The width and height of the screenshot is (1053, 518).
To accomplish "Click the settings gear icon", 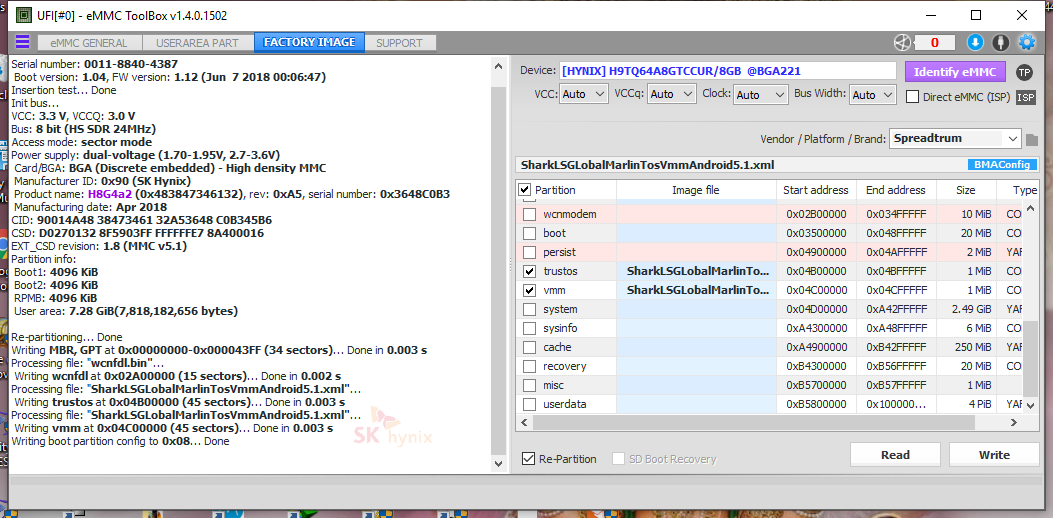I will tap(1026, 42).
